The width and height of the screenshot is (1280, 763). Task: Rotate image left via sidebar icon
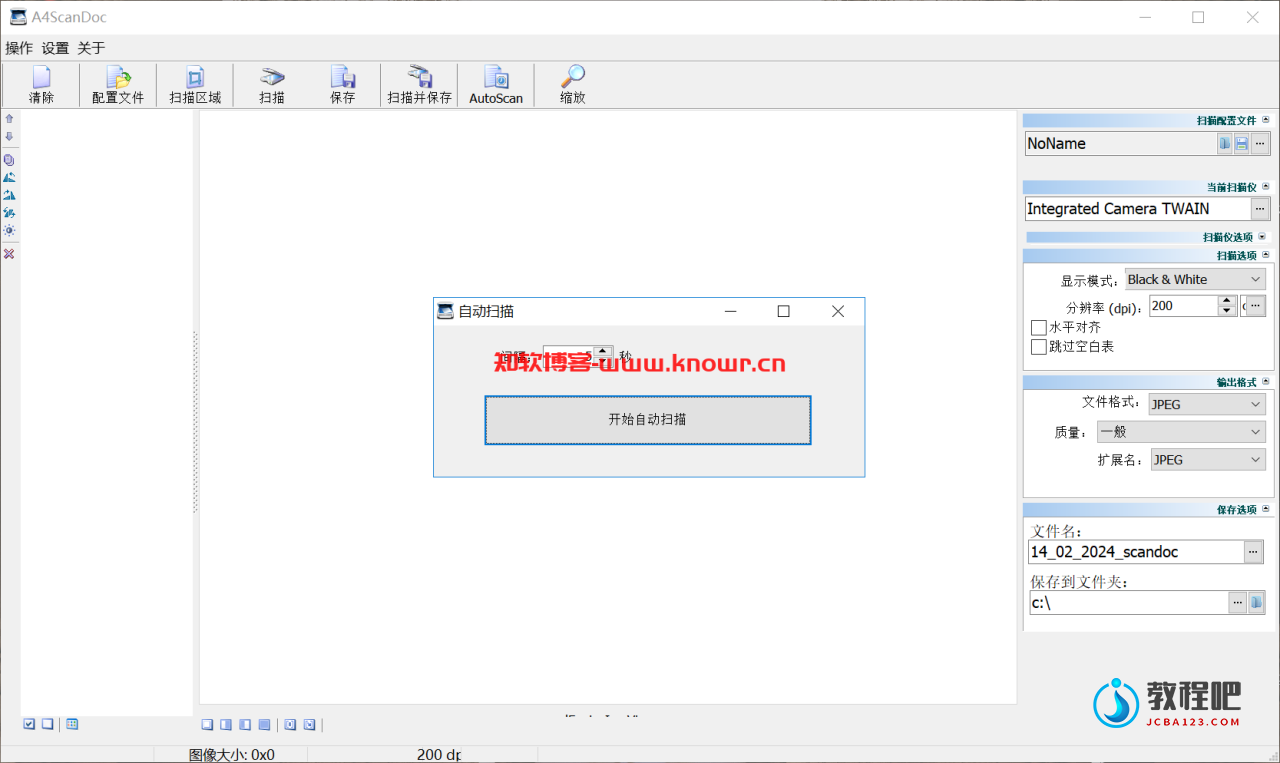pyautogui.click(x=9, y=177)
